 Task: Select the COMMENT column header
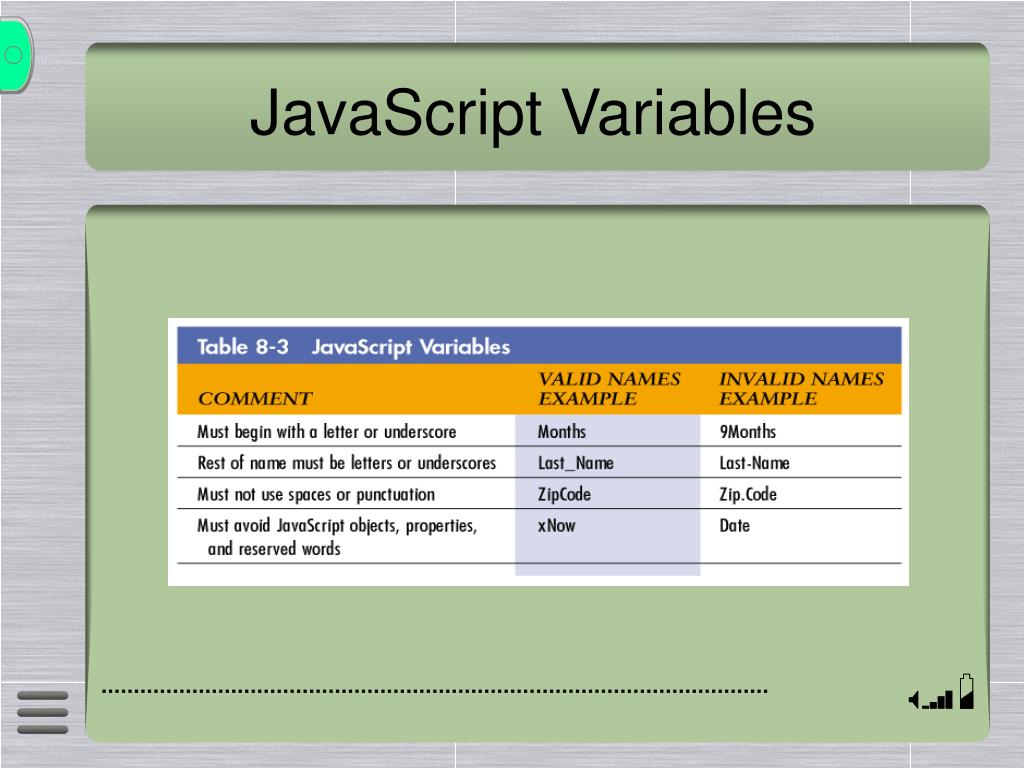[x=255, y=398]
